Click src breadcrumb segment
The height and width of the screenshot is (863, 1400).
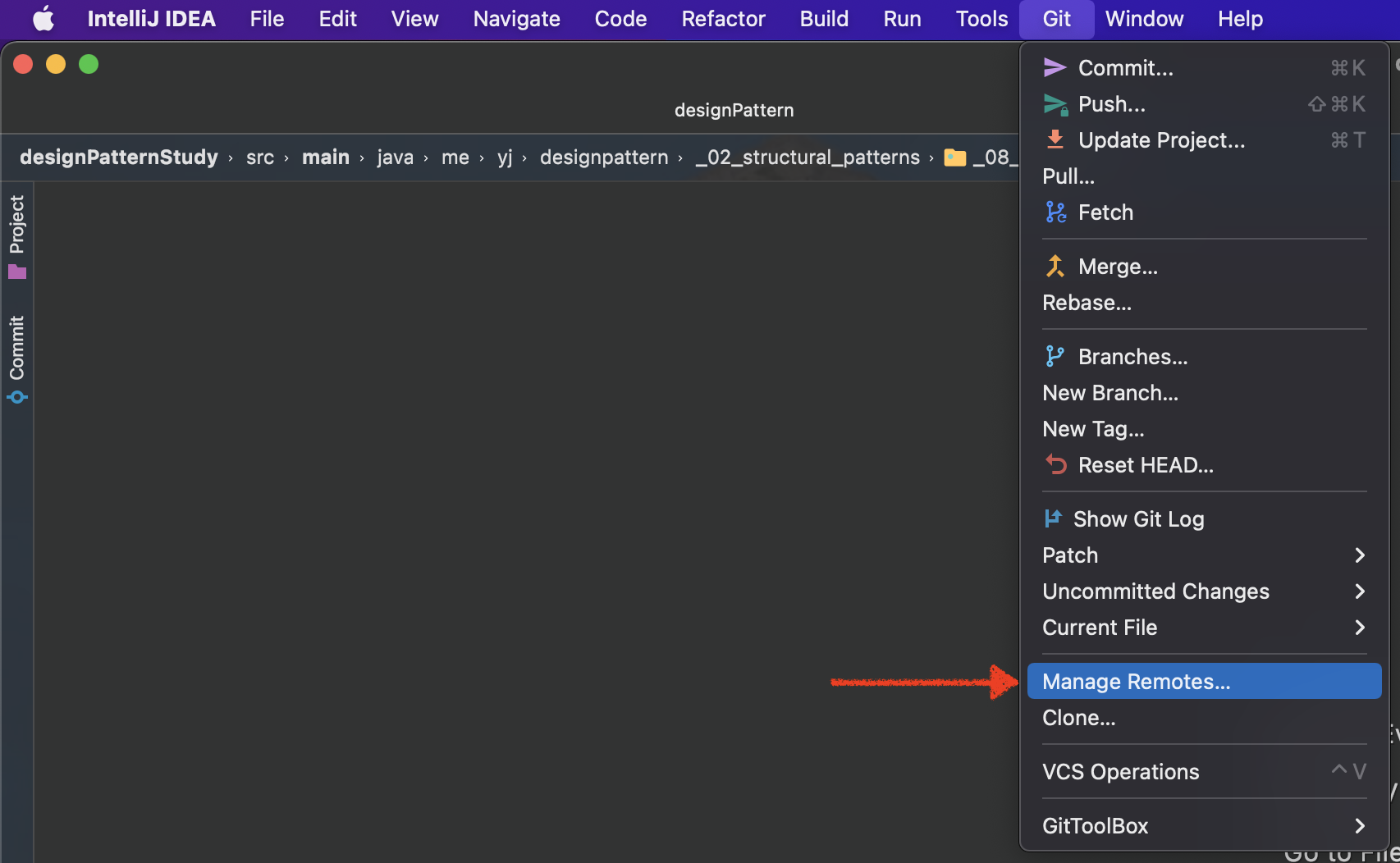[x=260, y=157]
